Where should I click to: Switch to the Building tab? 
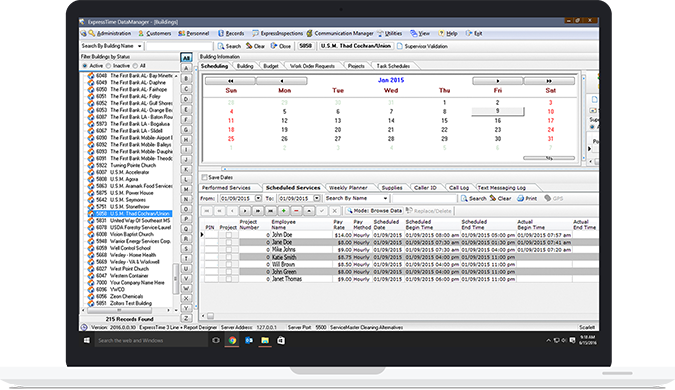(x=245, y=66)
